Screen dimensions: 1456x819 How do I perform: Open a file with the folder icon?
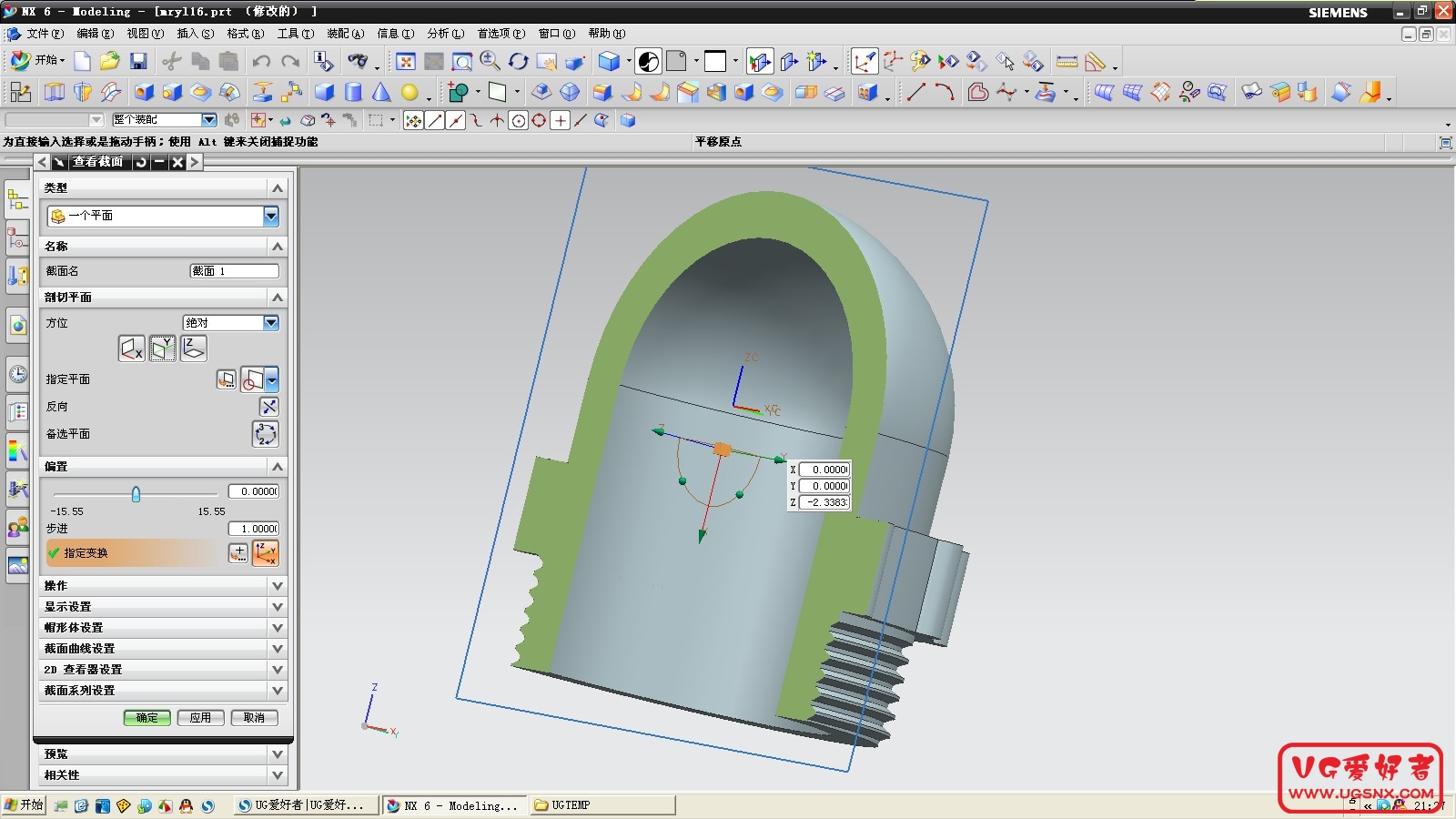pyautogui.click(x=110, y=61)
